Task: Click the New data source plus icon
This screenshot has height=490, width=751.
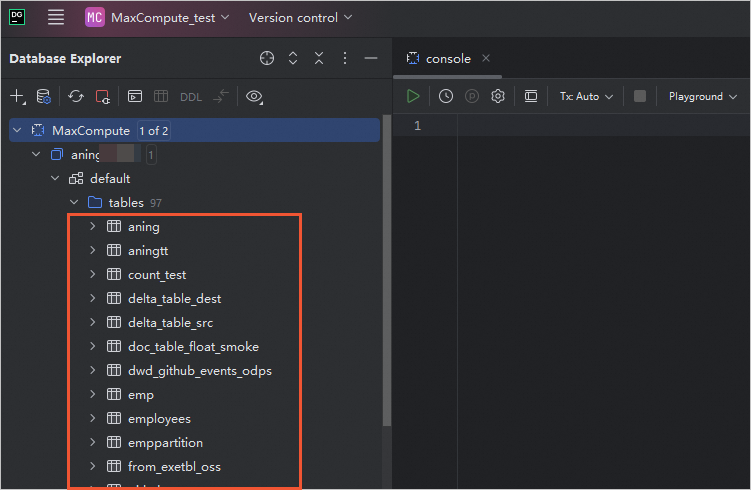Action: point(17,96)
